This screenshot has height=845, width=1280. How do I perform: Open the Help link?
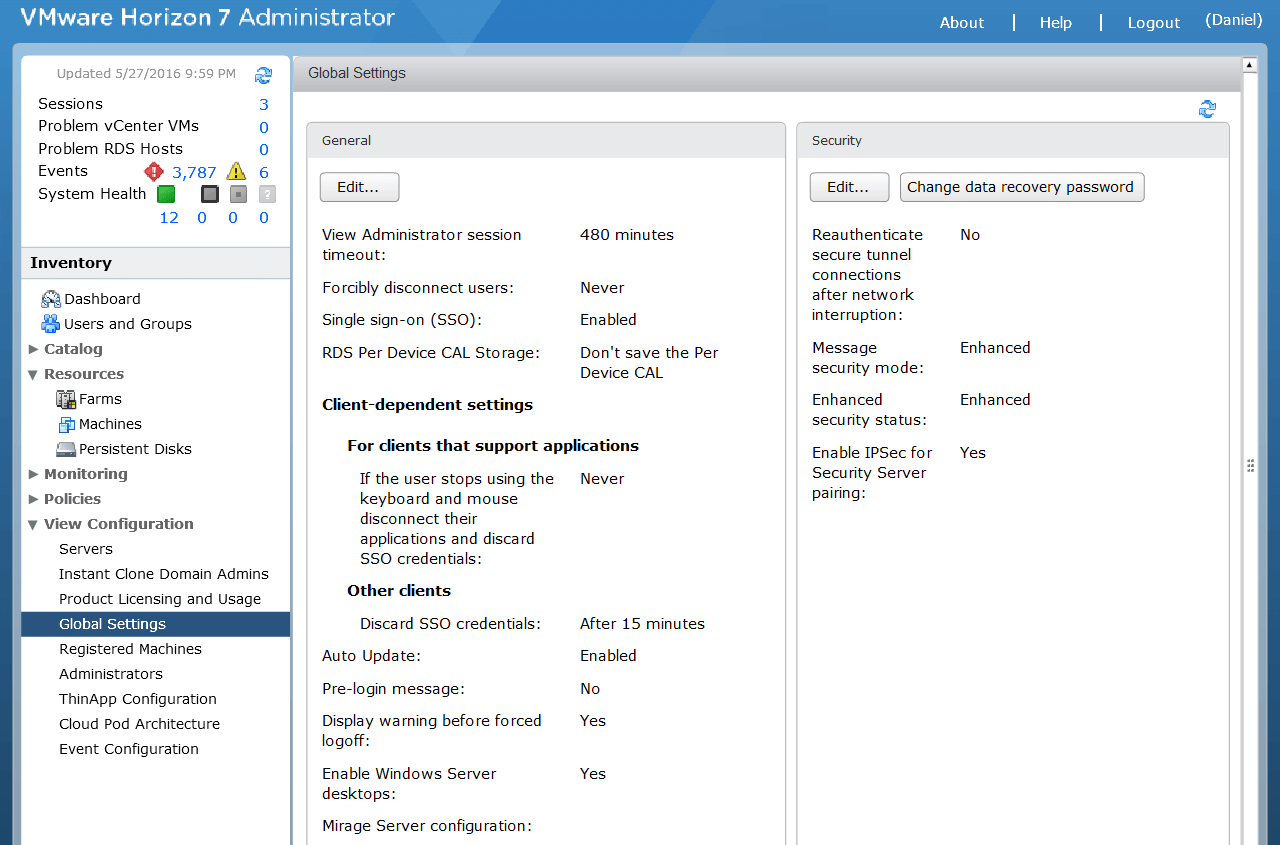[x=1056, y=23]
